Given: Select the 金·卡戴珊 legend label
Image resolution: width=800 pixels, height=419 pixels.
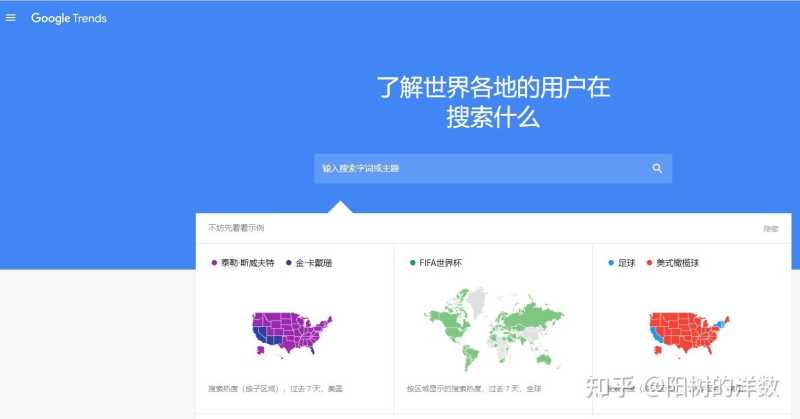Looking at the screenshot, I should click(314, 263).
